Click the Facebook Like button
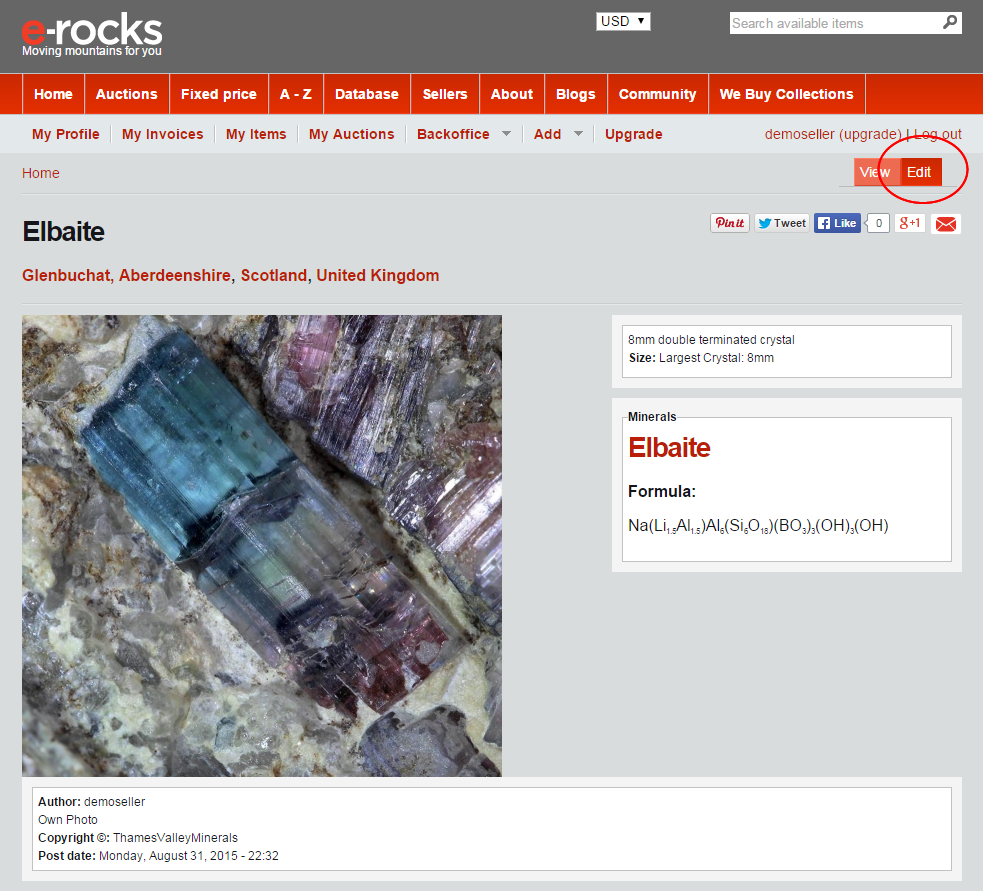The image size is (983, 891). (838, 223)
